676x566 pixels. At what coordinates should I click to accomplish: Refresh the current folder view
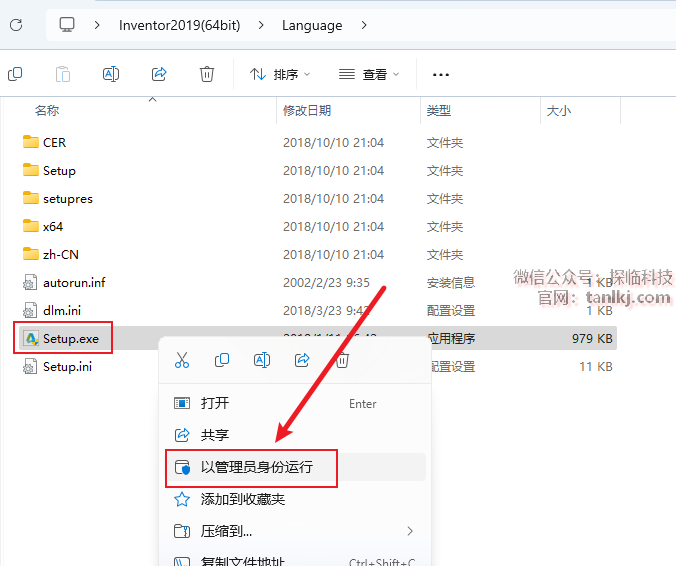click(x=16, y=25)
